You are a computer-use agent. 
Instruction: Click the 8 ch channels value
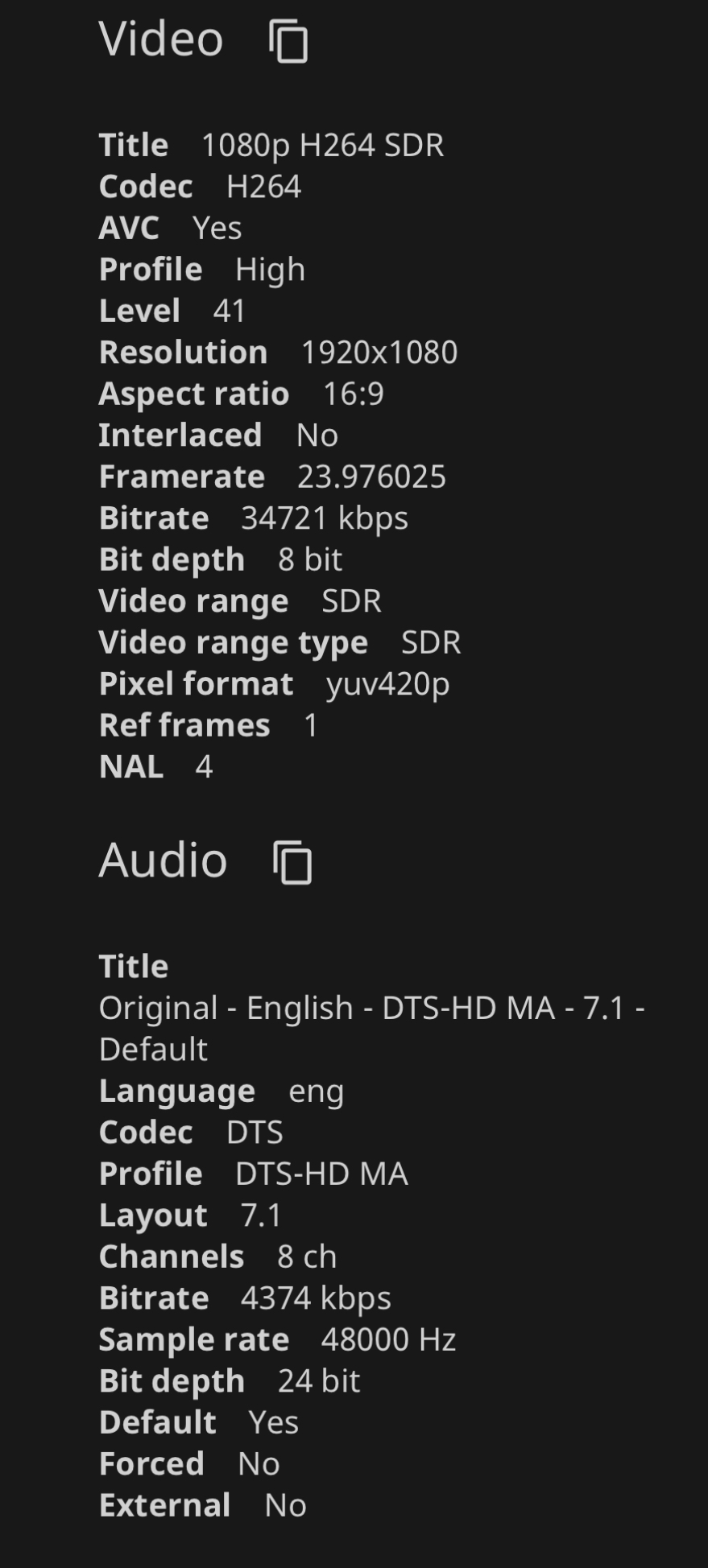(307, 1257)
